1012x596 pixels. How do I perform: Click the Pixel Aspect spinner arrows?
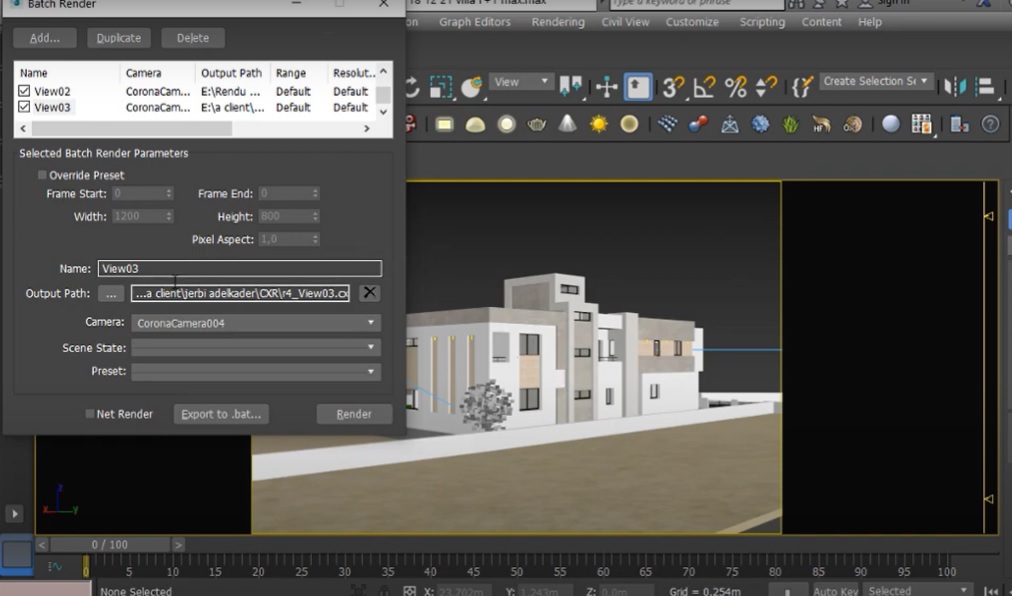pos(315,239)
